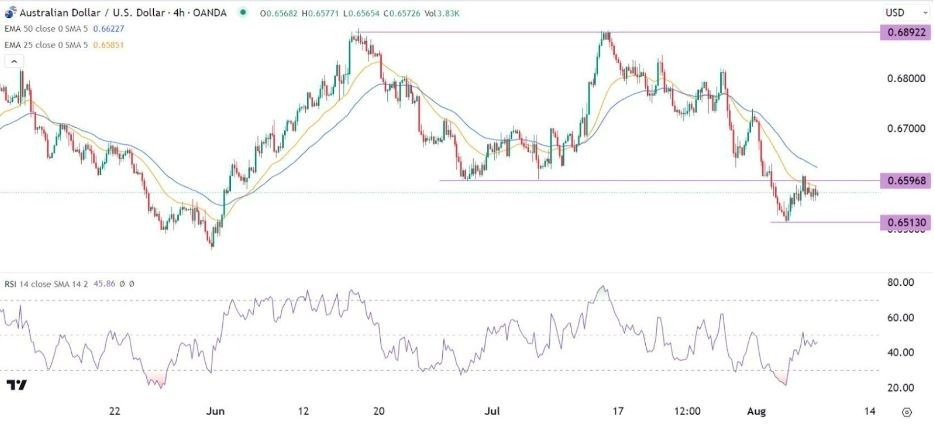This screenshot has width=934, height=437.
Task: Click the 0.68922 price label
Action: [x=905, y=33]
